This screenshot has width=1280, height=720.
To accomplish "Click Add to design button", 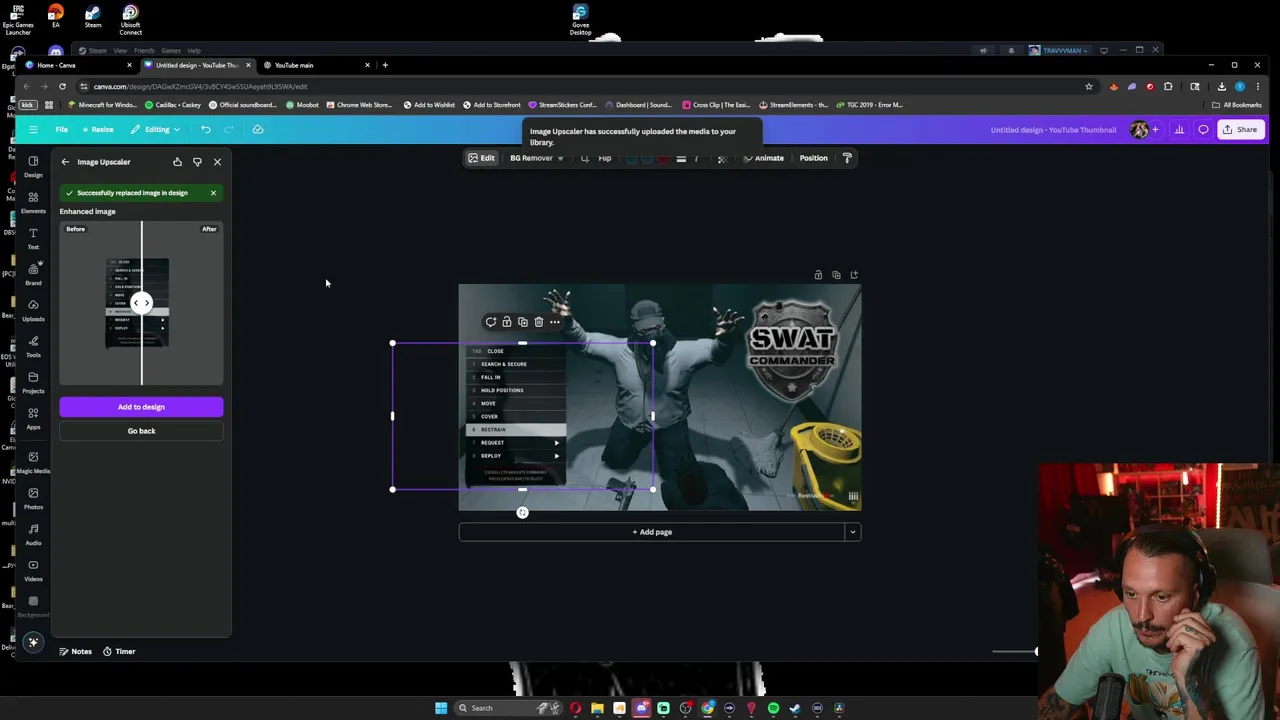I will coord(141,407).
